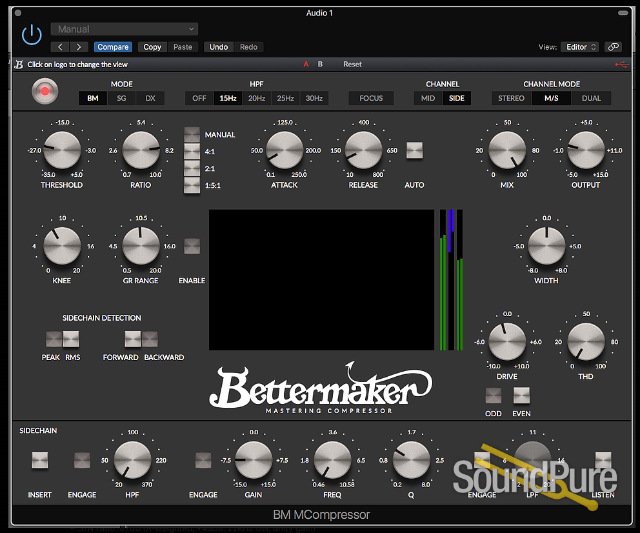Toggle the EVEN harmonics switch
Image resolution: width=640 pixels, height=533 pixels.
522,395
